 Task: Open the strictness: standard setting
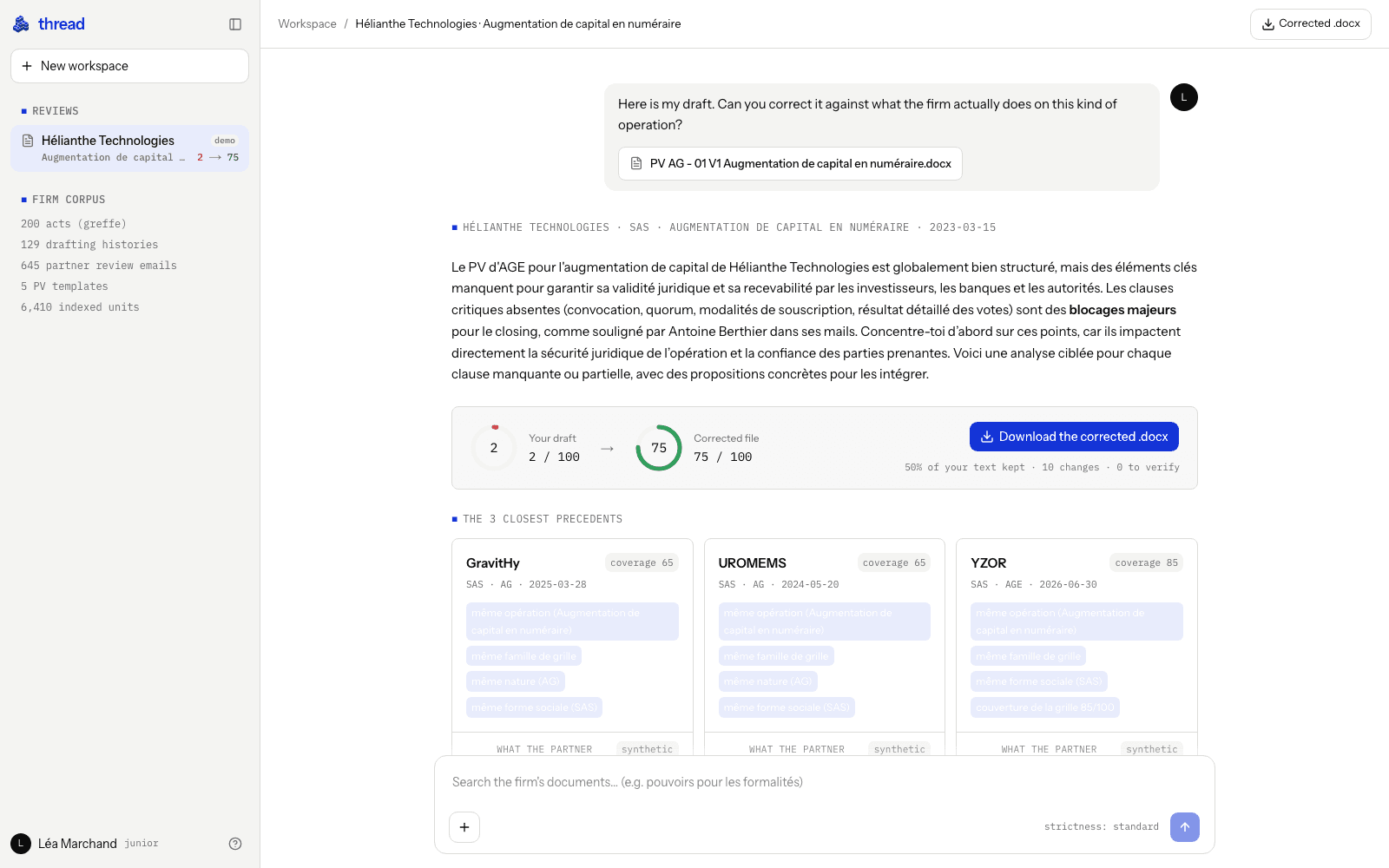[1101, 827]
